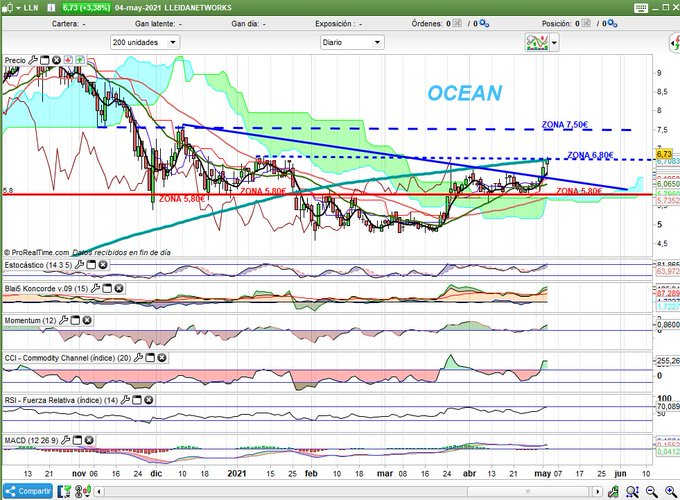Expand the side panel arrow at right edge
Screen dimensions: 680x500
click(675, 43)
